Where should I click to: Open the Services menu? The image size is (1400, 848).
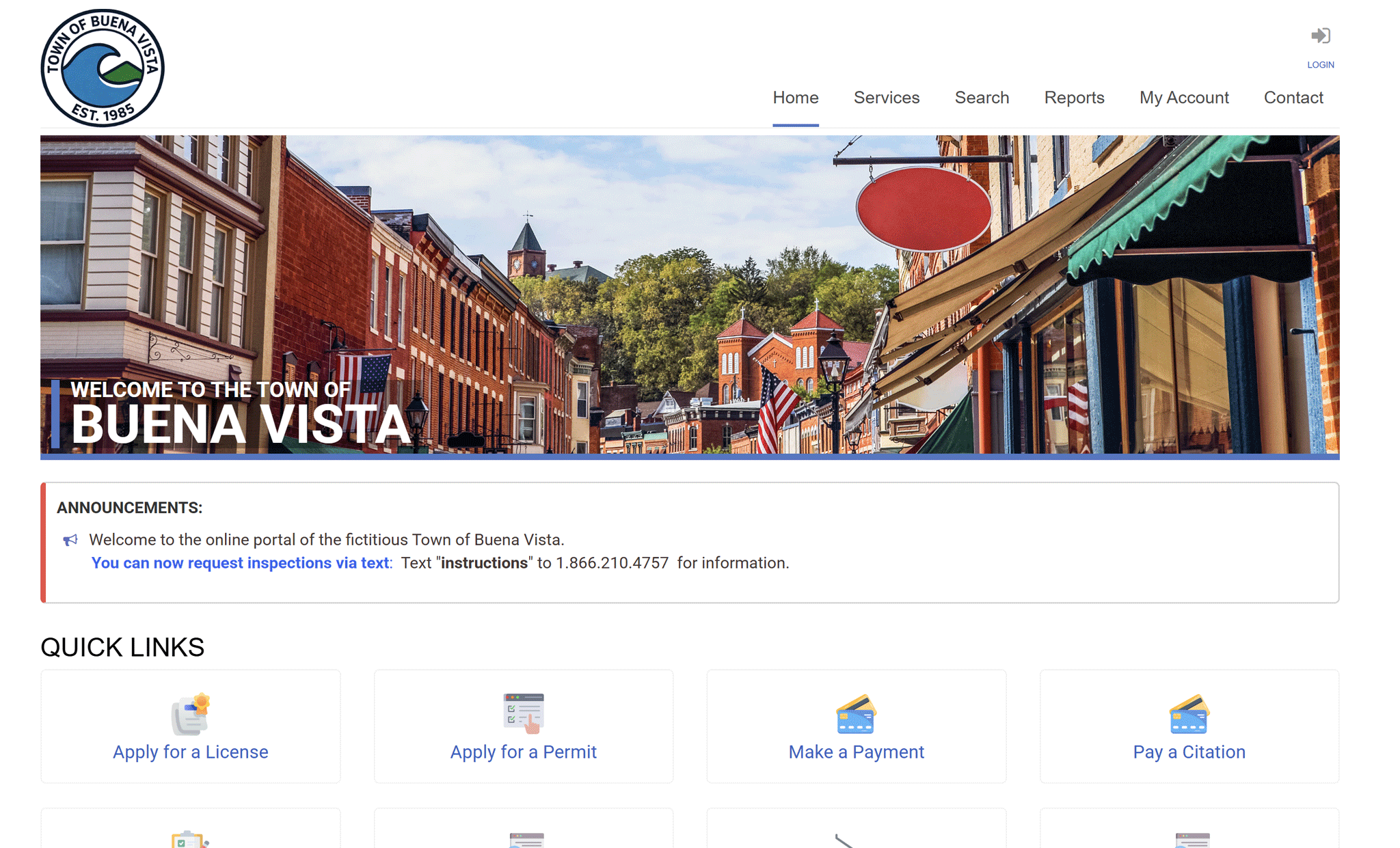coord(886,98)
